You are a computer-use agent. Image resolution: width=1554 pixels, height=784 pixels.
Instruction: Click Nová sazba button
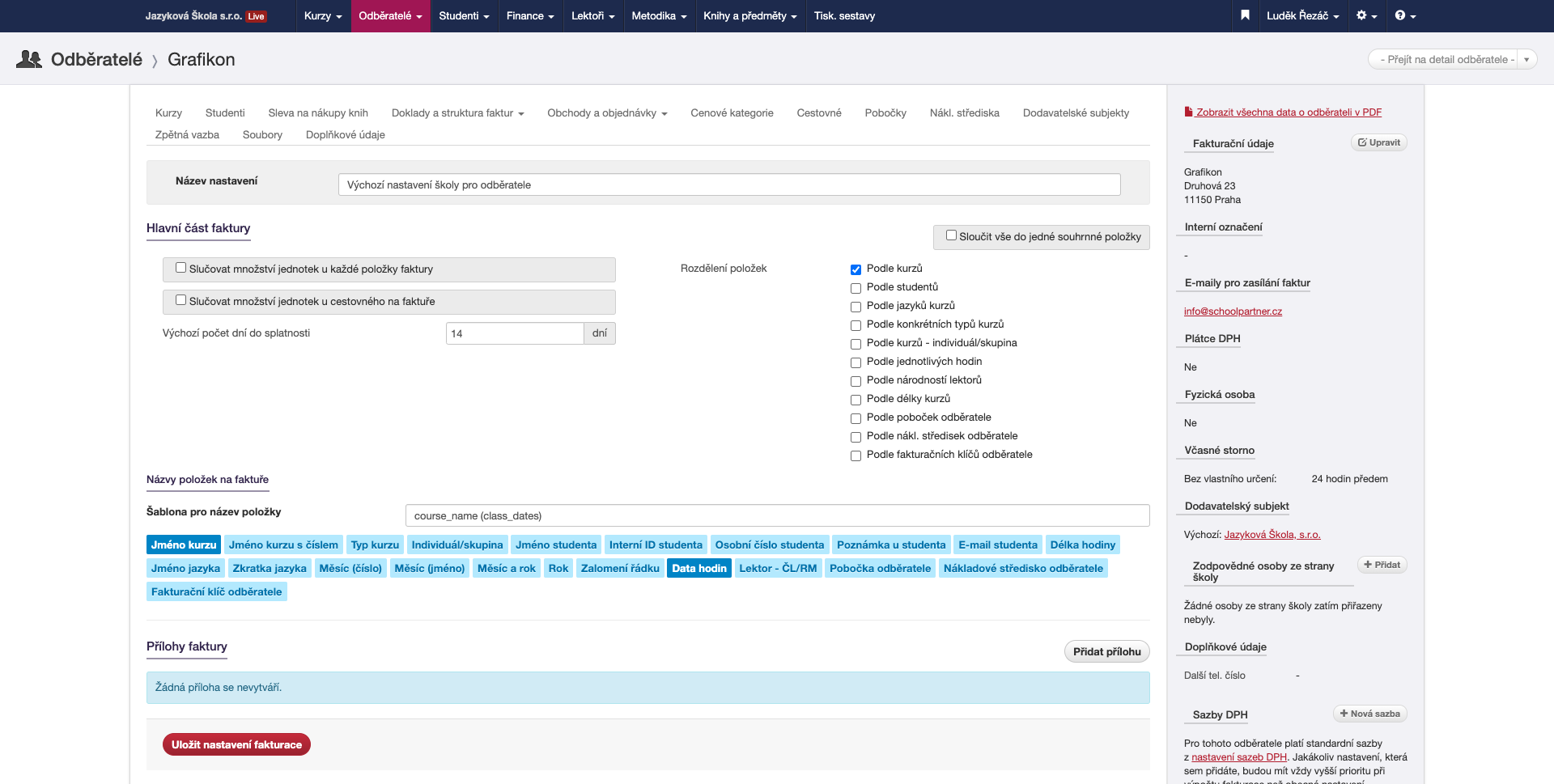click(1369, 714)
